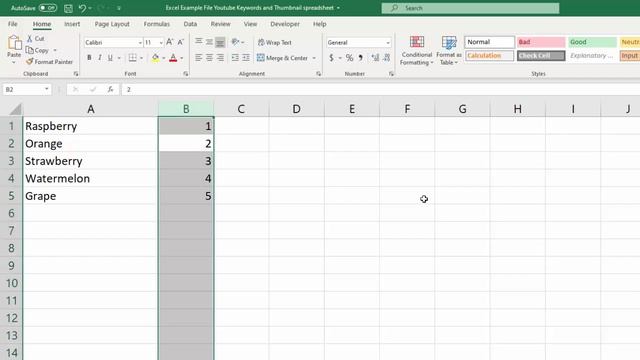Viewport: 640px width, 360px height.
Task: Apply the Bad cell style
Action: tap(541, 42)
